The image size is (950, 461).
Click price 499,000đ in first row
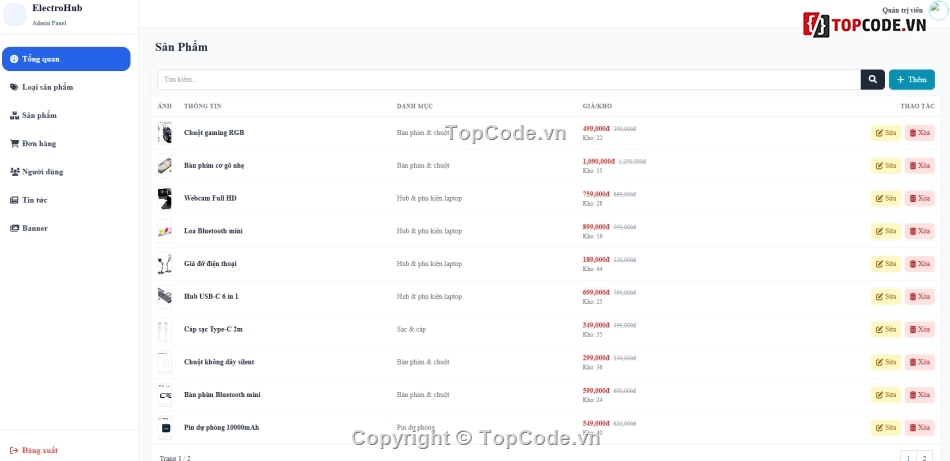click(596, 129)
